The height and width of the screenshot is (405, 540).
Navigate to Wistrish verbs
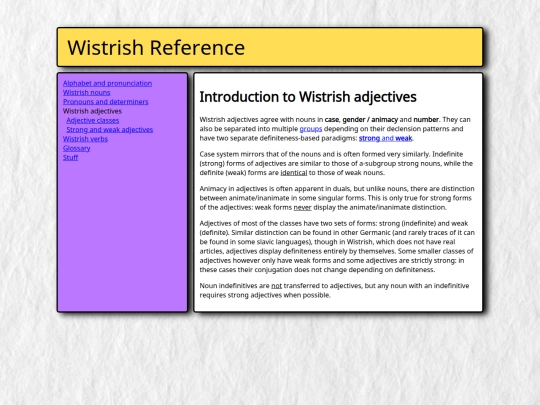[85, 139]
